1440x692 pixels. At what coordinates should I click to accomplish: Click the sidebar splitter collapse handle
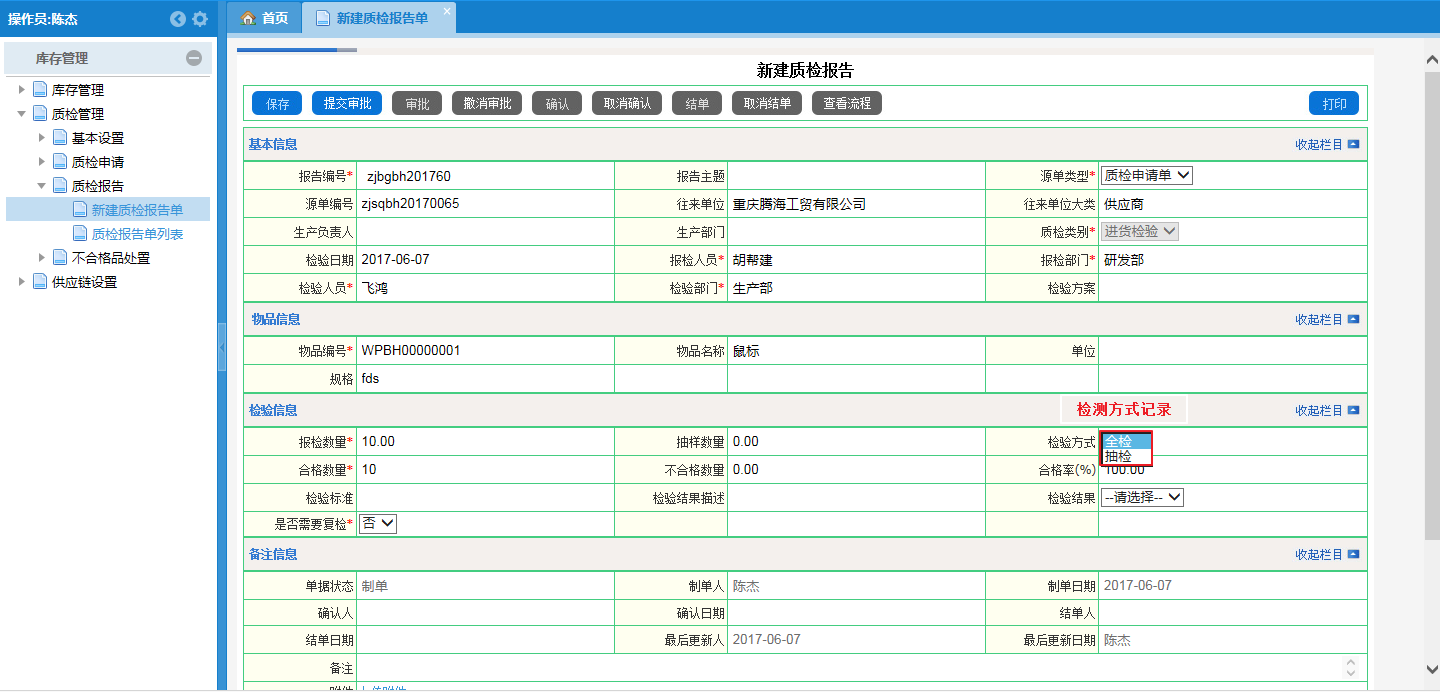[222, 346]
